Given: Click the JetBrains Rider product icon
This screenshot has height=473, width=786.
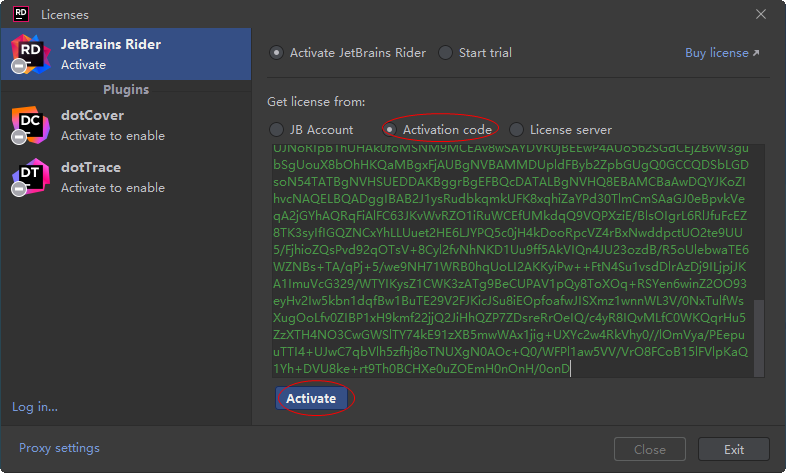Looking at the screenshot, I should 30,54.
